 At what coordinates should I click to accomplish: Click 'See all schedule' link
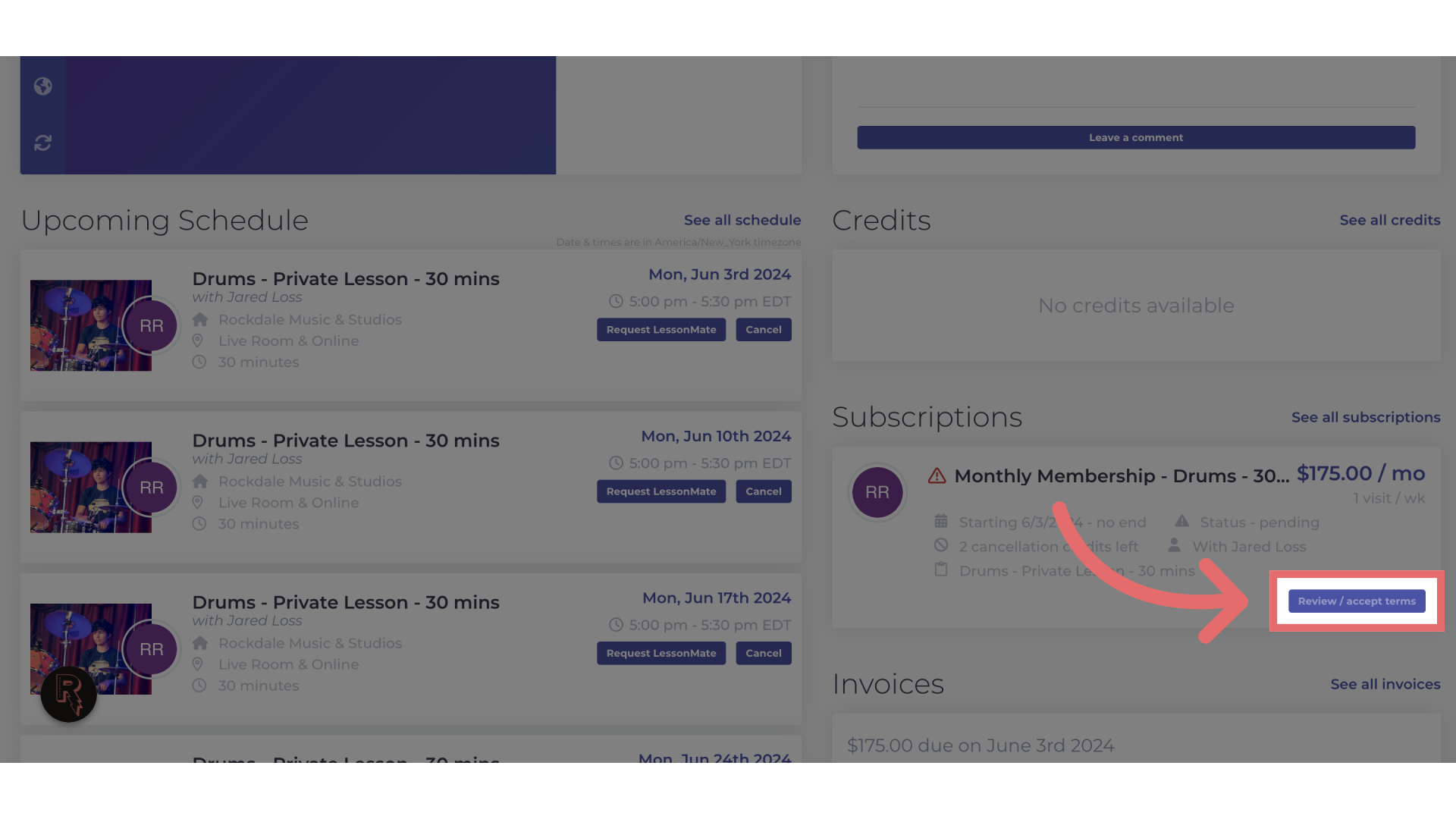coord(742,219)
